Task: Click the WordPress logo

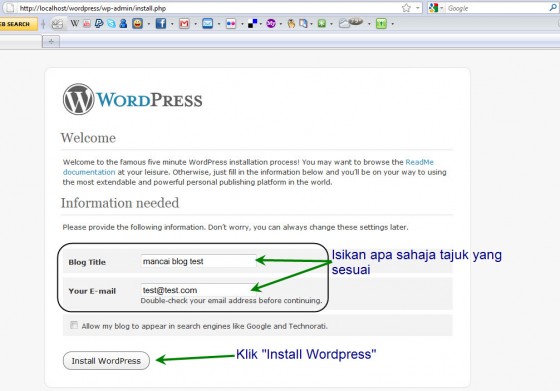Action: tap(132, 99)
